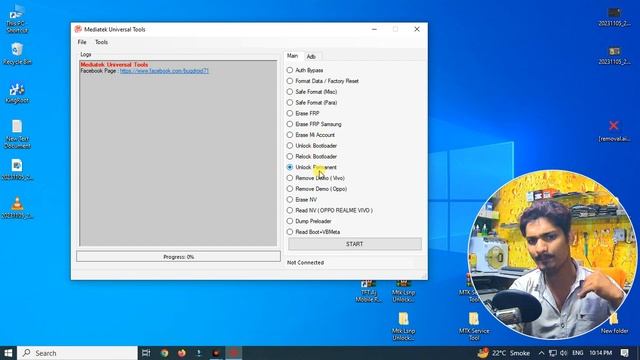Open the New folder desktop icon
Screen dimensions: 640x360
(x=614, y=324)
